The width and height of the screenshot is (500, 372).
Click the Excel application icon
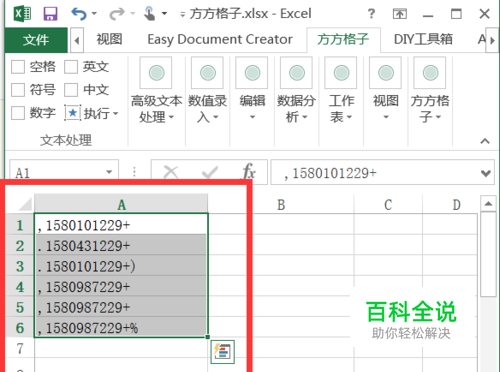click(22, 14)
